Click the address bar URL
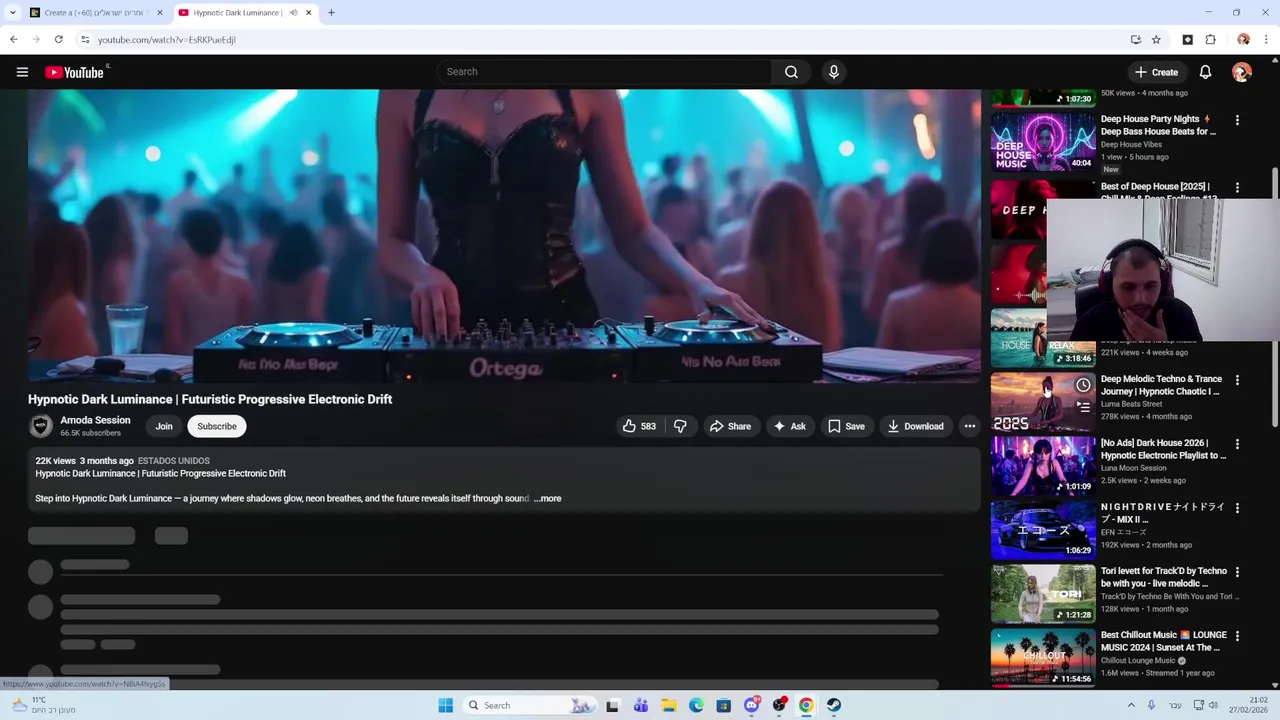The height and width of the screenshot is (720, 1280). pos(166,40)
